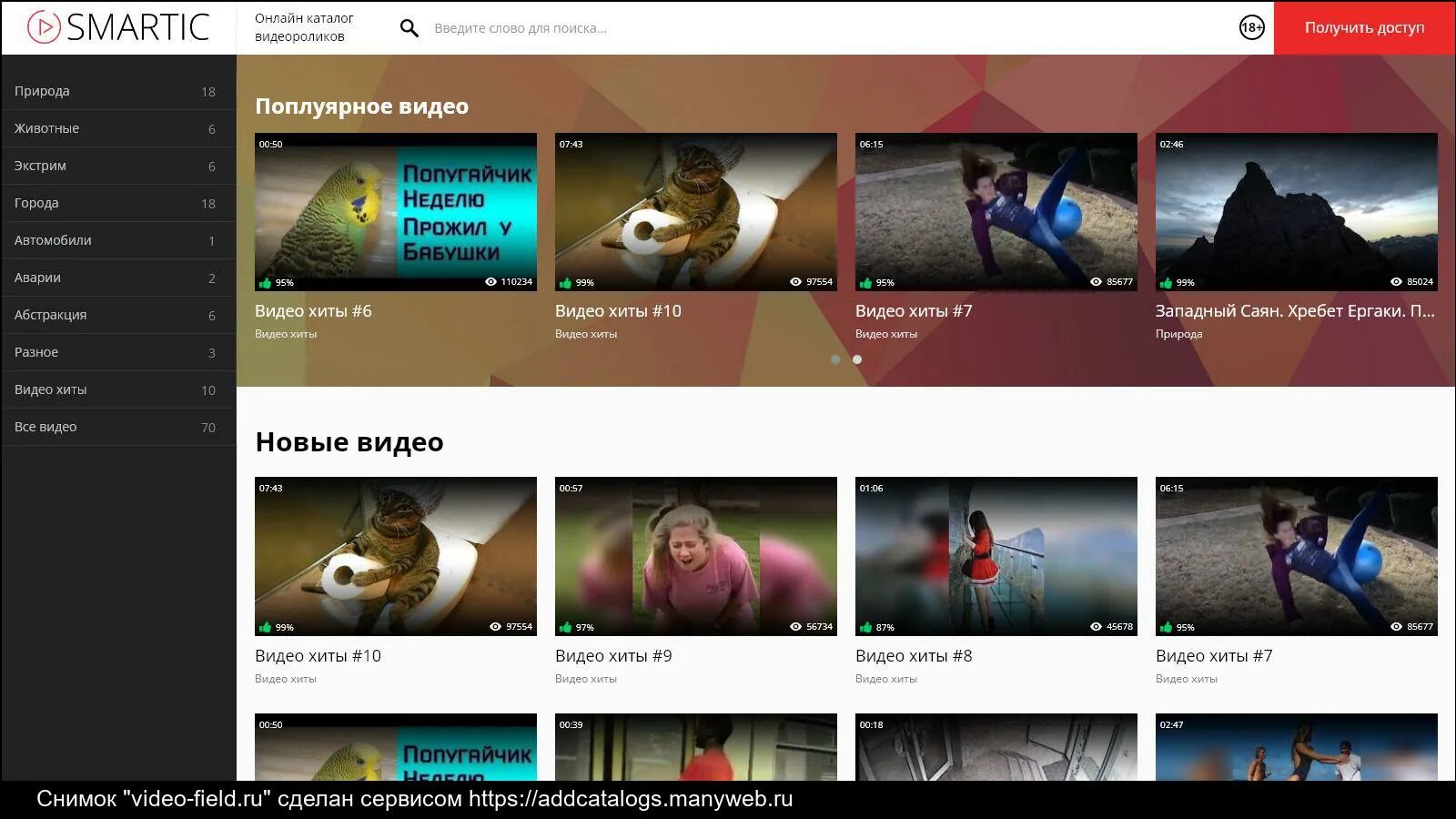The width and height of the screenshot is (1456, 819).
Task: Click thumbs-up icon on new Видео хиты #7
Action: (1167, 627)
